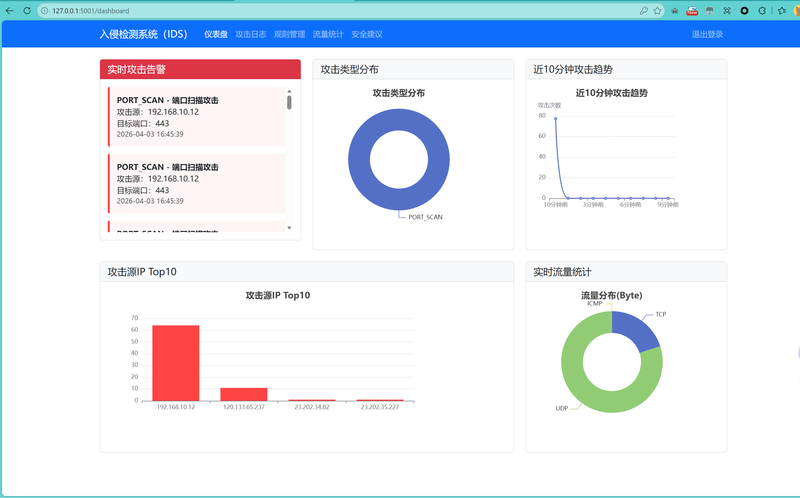Bookmark this page with the star icon
Viewport: 800px width, 498px height.
(x=657, y=11)
